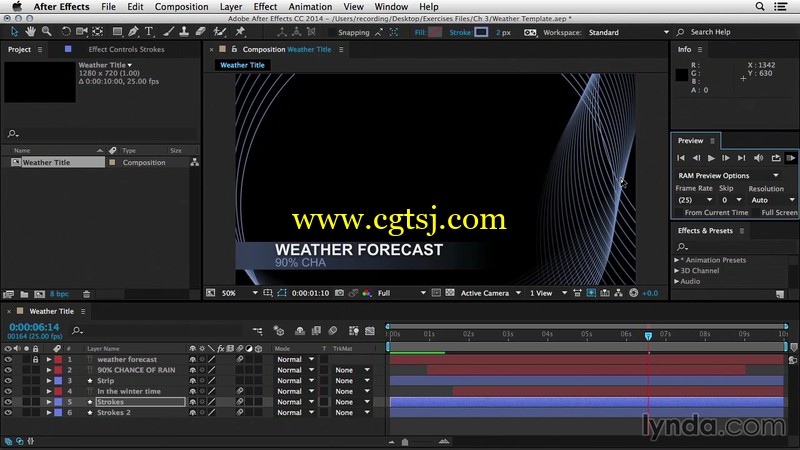Click the 8 bpc color depth button

click(x=59, y=294)
